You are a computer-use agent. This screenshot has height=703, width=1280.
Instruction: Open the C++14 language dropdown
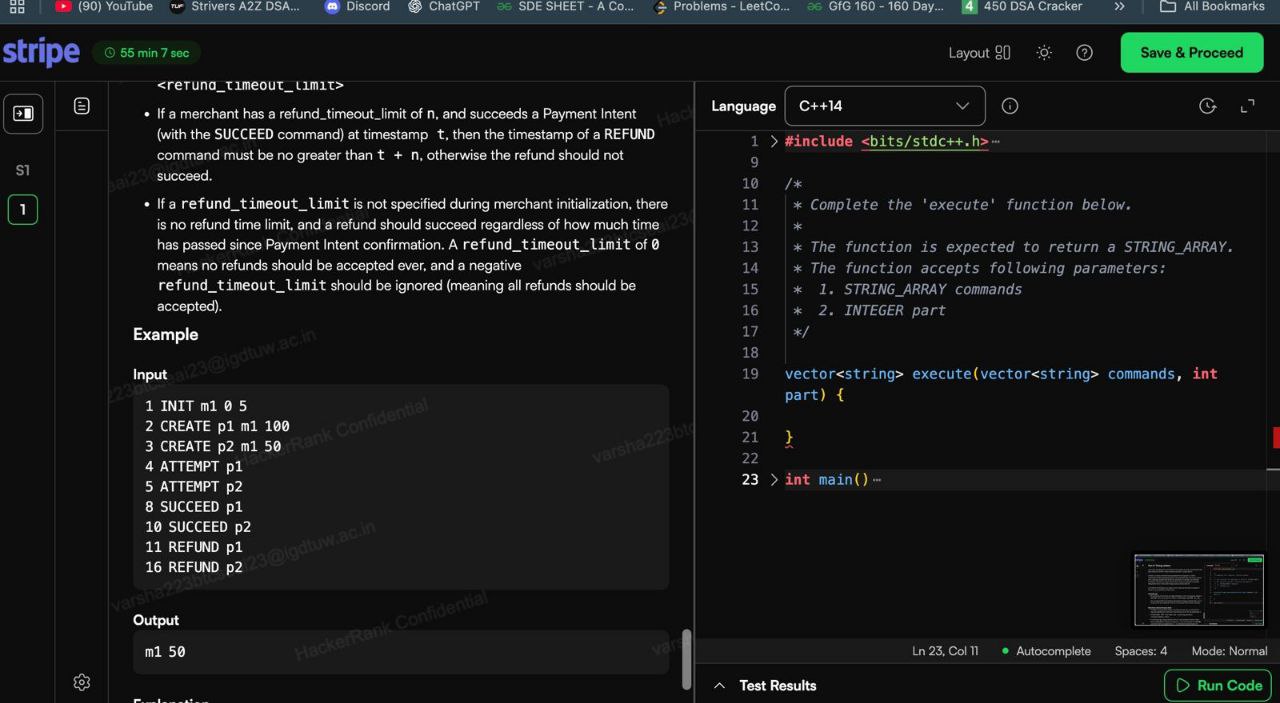(884, 106)
